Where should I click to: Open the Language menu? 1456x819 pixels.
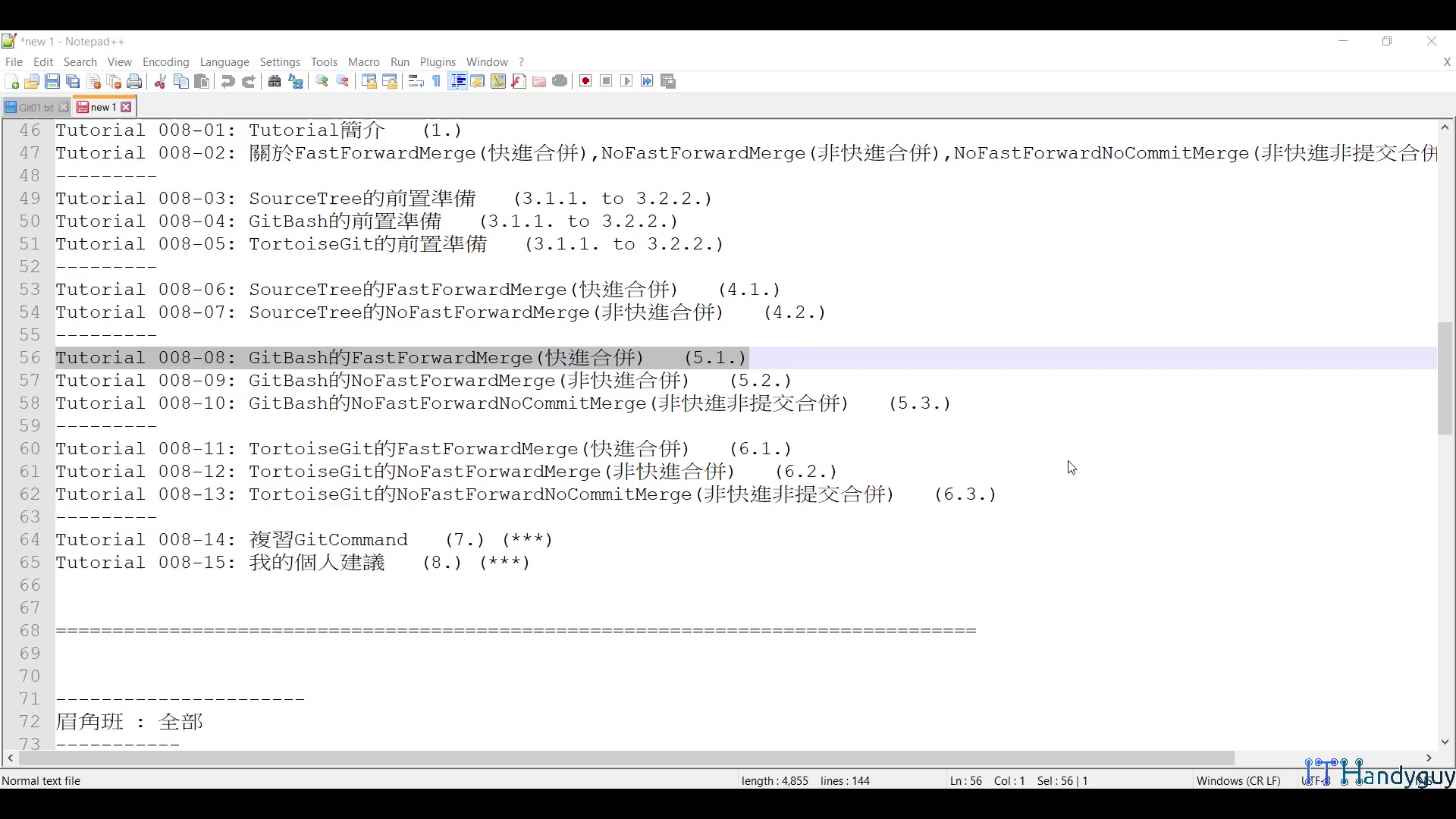(224, 61)
